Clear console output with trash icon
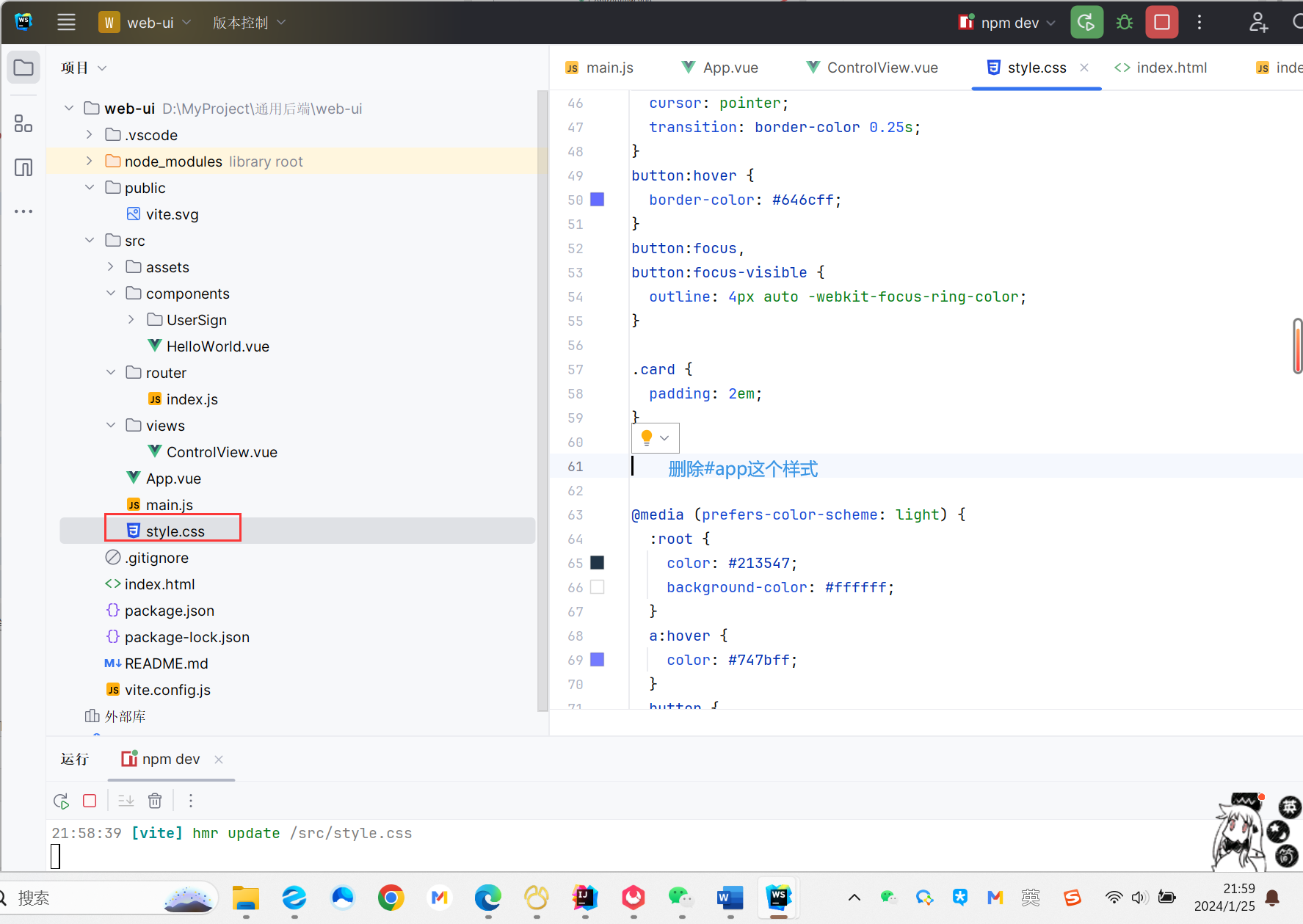Image resolution: width=1303 pixels, height=924 pixels. [x=155, y=801]
